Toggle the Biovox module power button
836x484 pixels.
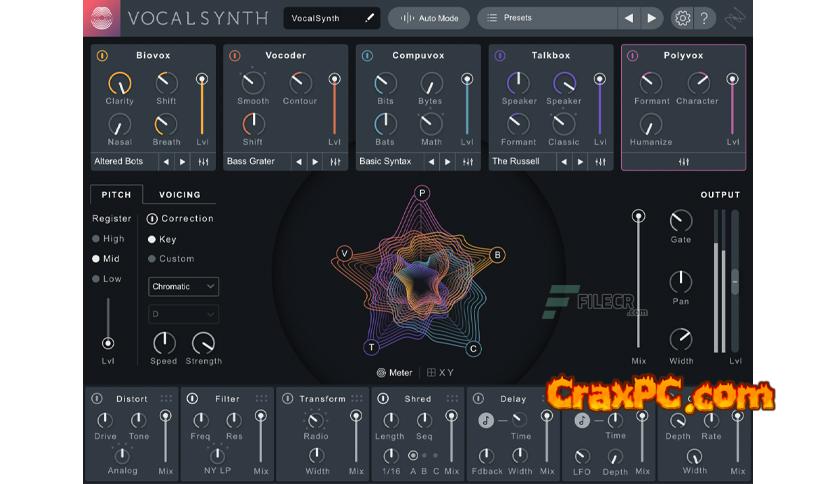(x=101, y=56)
